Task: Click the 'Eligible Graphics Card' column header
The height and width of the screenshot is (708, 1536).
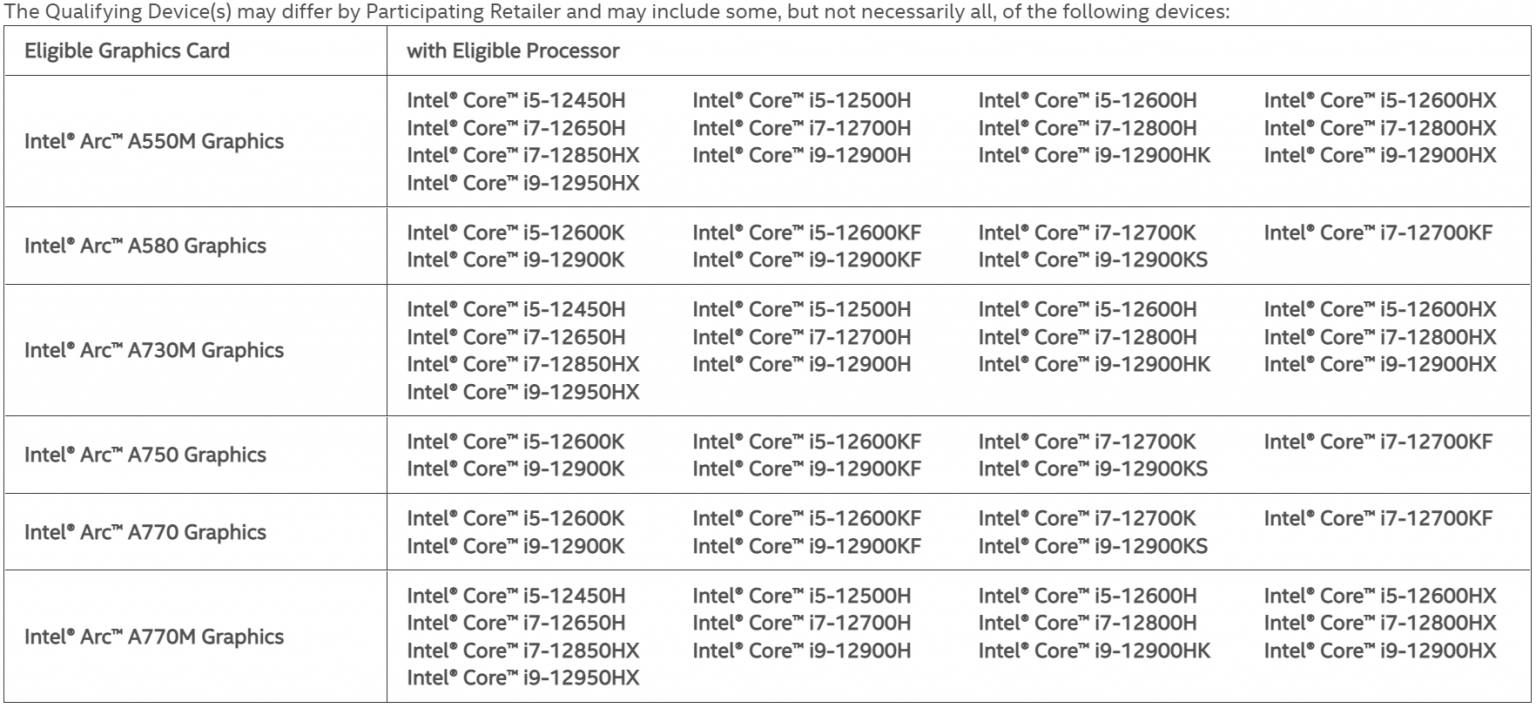Action: point(127,51)
